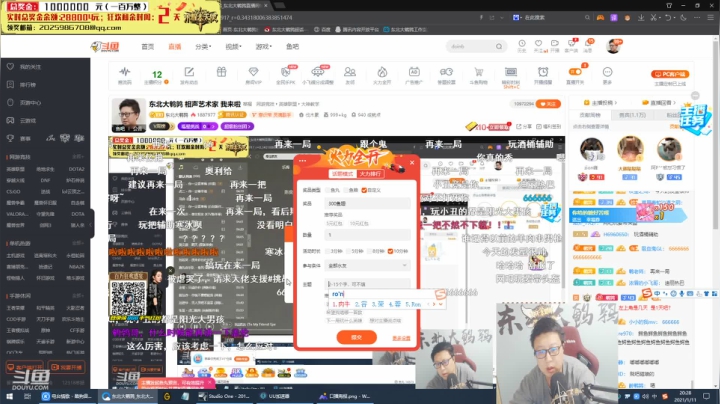Open the 直播 nav item
This screenshot has height=404, width=720.
(174, 46)
